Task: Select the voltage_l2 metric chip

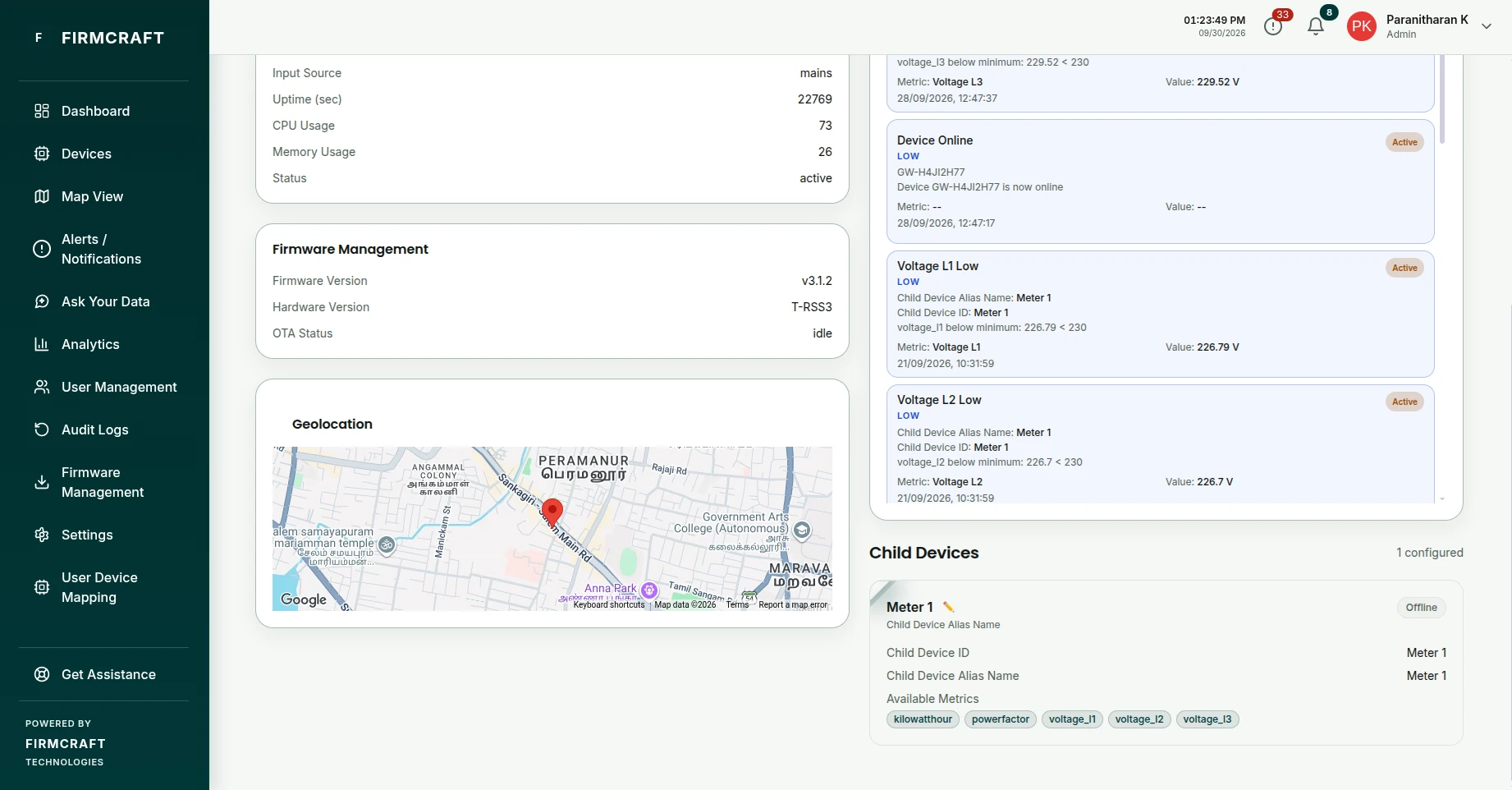Action: (x=1139, y=719)
